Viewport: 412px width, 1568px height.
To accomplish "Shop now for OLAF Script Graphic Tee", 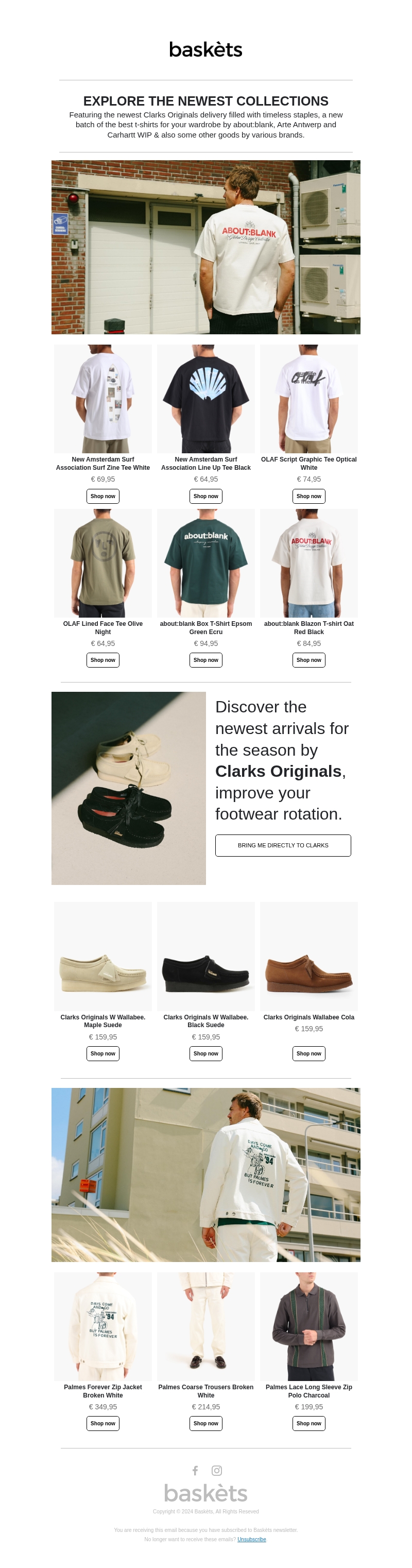I will pyautogui.click(x=308, y=496).
